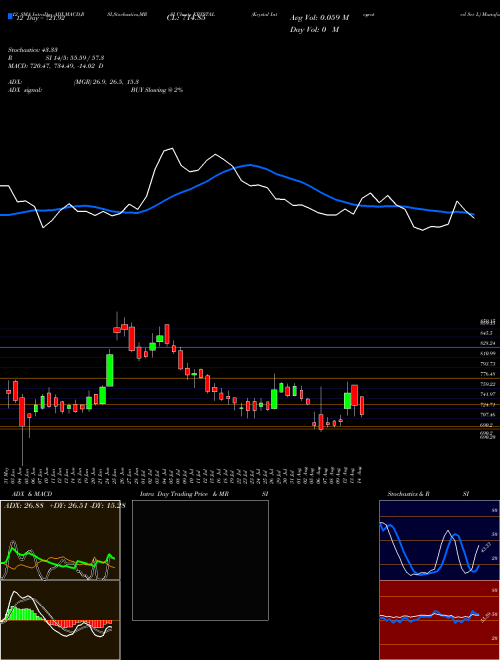Click the 'Intra Day Trading Price & MR' title
Screen dimensions: 500x660
tap(184, 494)
